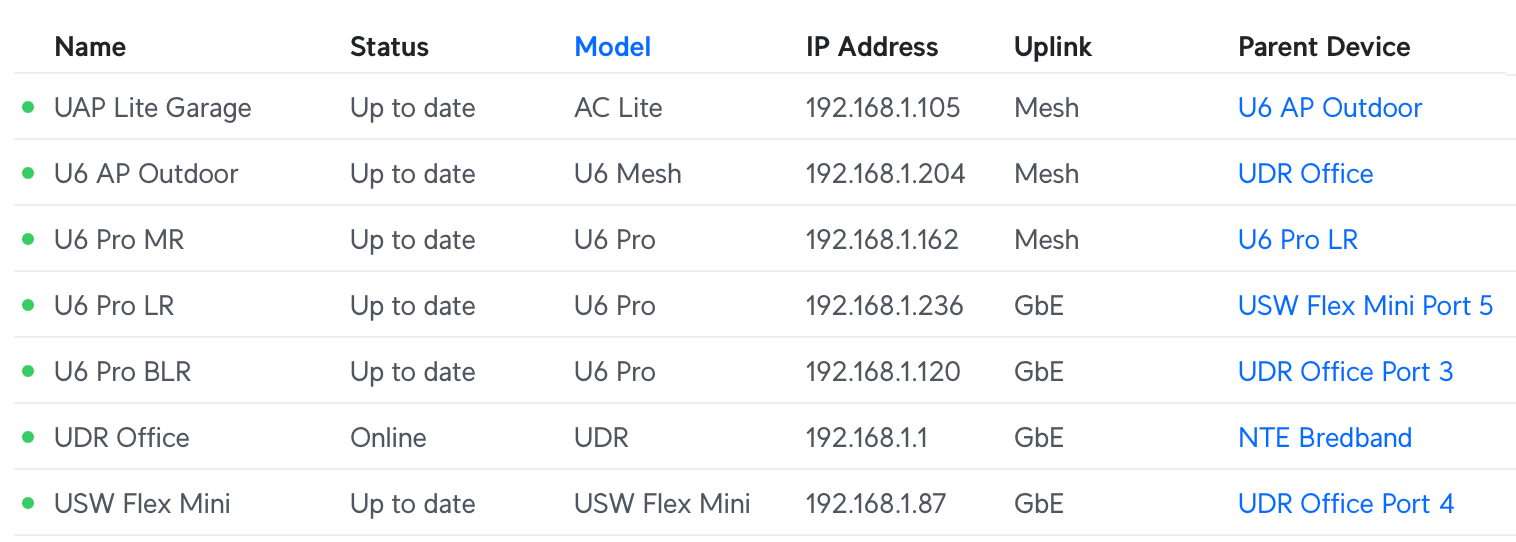Sort devices by Model column header
Image resolution: width=1516 pixels, height=542 pixels.
tap(612, 47)
